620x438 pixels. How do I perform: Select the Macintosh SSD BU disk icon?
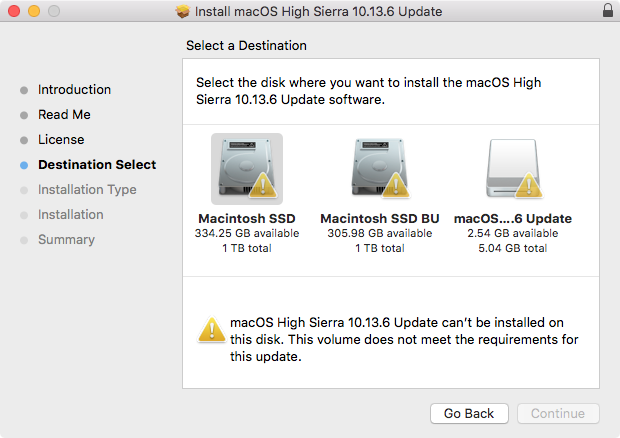380,168
